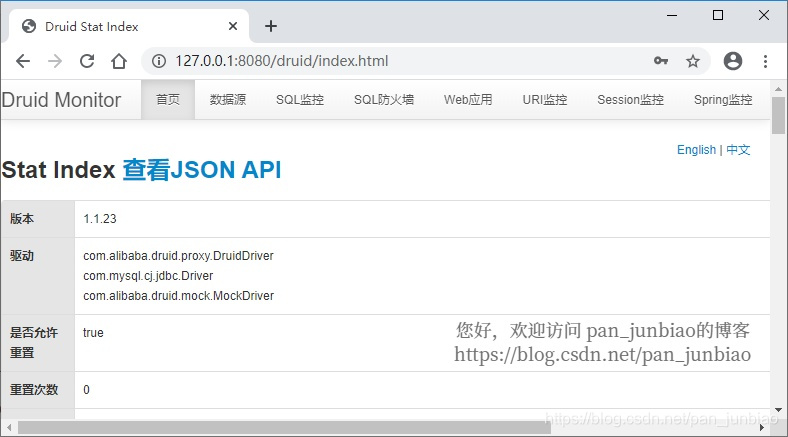Go to SQL监控 page
This screenshot has width=788, height=437.
(300, 99)
